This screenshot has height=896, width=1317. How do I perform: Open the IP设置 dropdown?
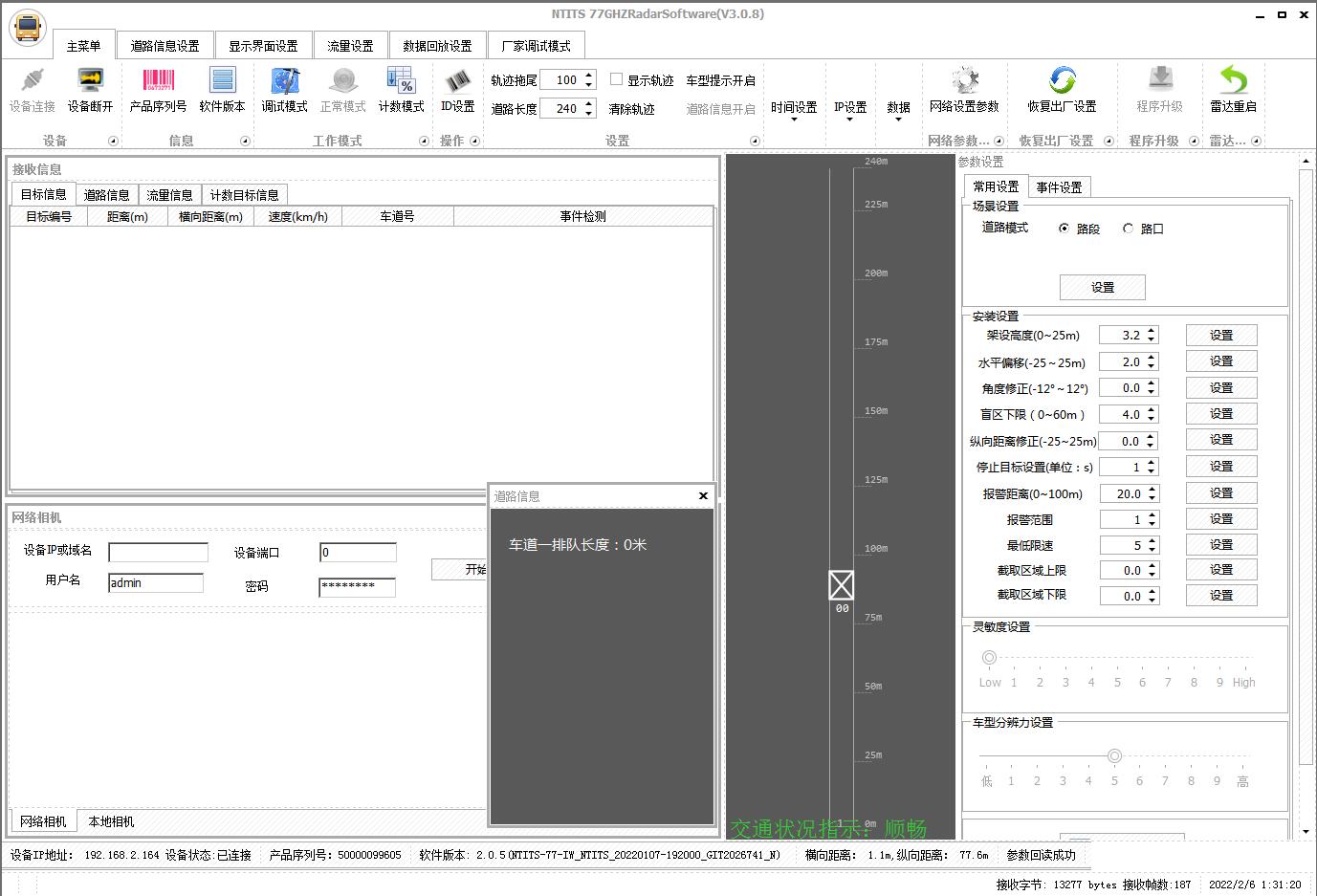pyautogui.click(x=850, y=112)
